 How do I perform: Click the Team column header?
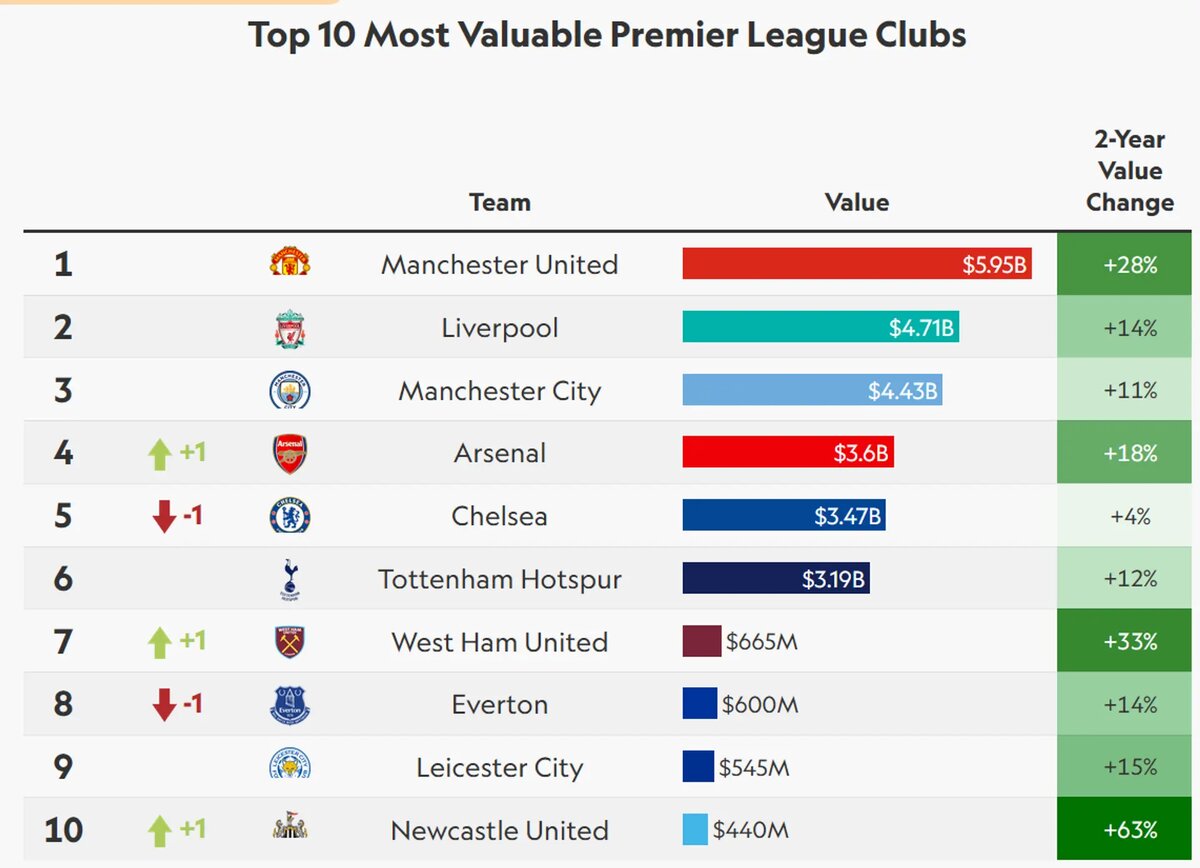500,202
